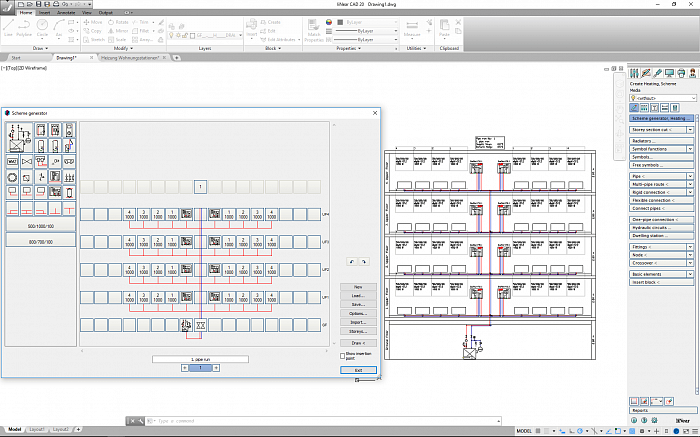This screenshot has width=700, height=437.
Task: Click the Draw < button
Action: click(358, 343)
